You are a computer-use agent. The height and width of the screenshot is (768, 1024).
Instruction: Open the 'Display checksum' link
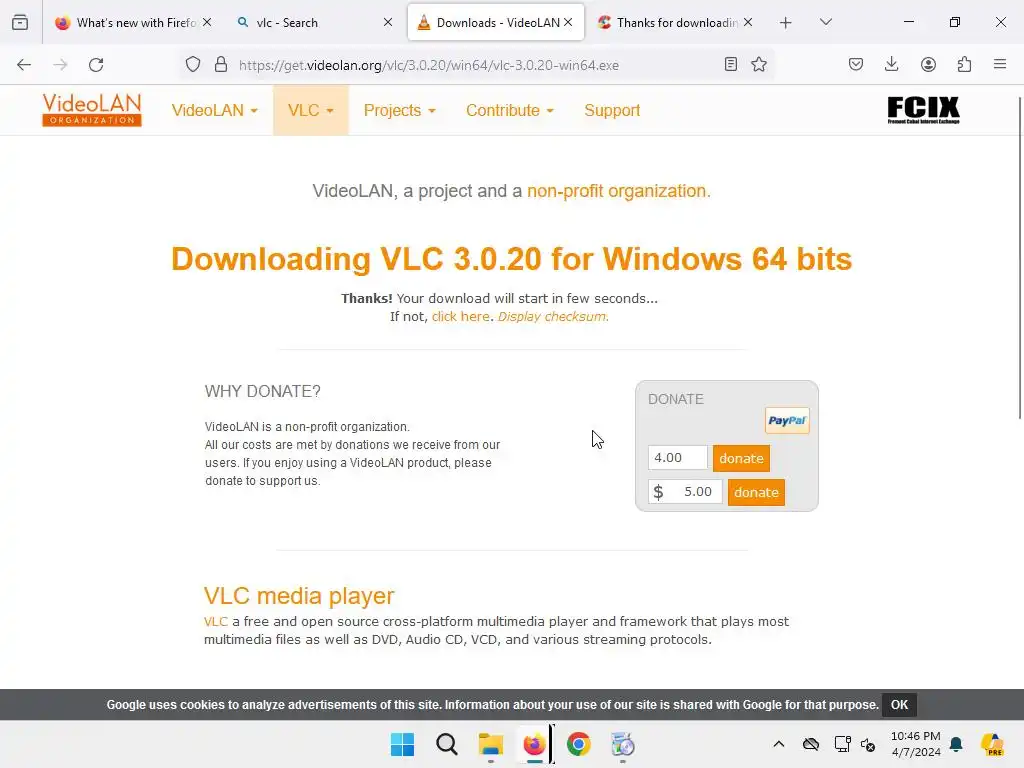pyautogui.click(x=553, y=317)
